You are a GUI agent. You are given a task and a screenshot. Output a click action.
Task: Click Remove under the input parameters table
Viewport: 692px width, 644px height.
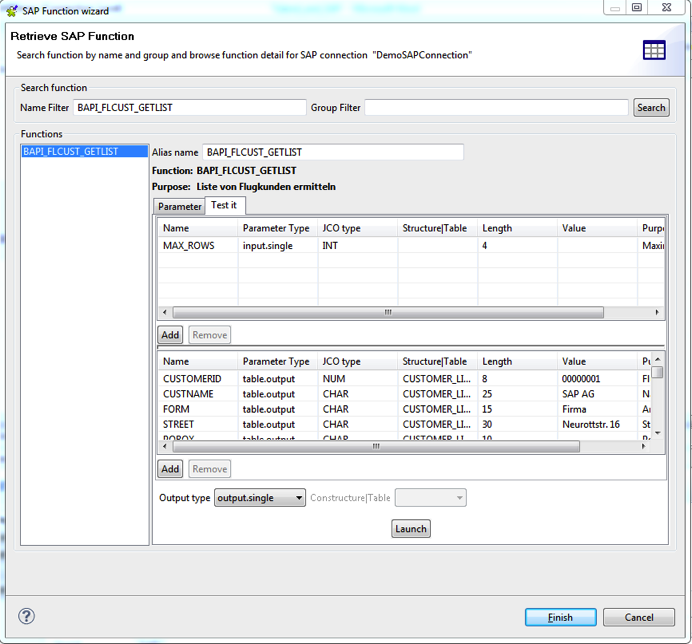coord(210,335)
